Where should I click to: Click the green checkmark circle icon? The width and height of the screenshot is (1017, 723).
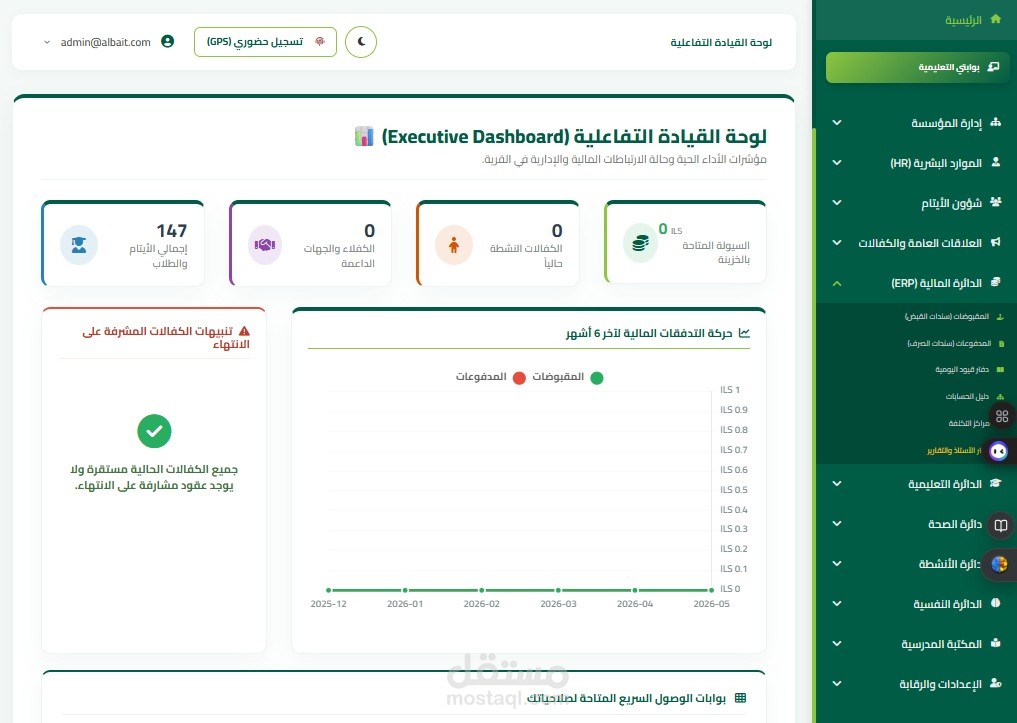[154, 431]
